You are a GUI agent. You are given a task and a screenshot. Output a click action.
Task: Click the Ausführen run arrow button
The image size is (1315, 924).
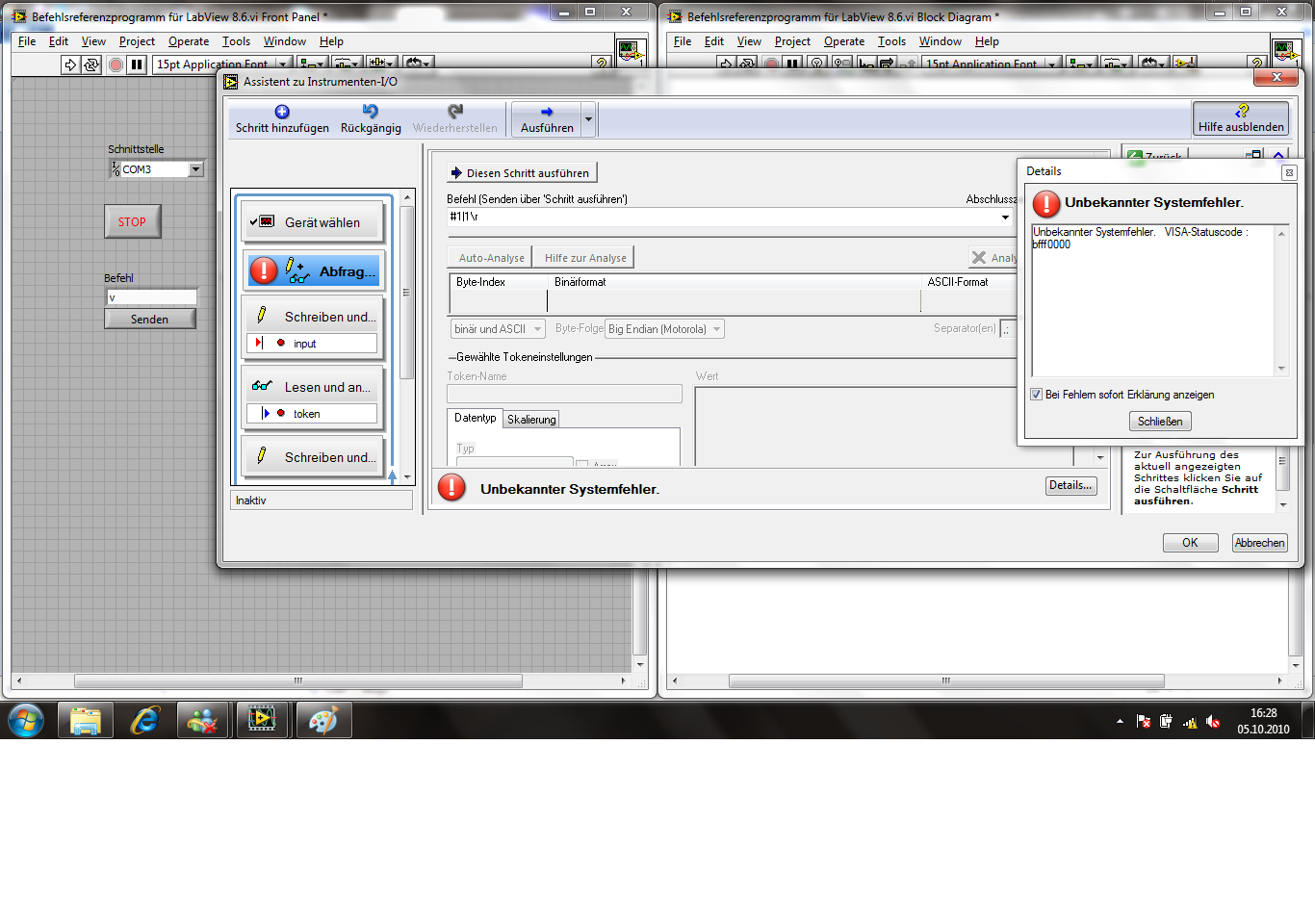coord(547,119)
